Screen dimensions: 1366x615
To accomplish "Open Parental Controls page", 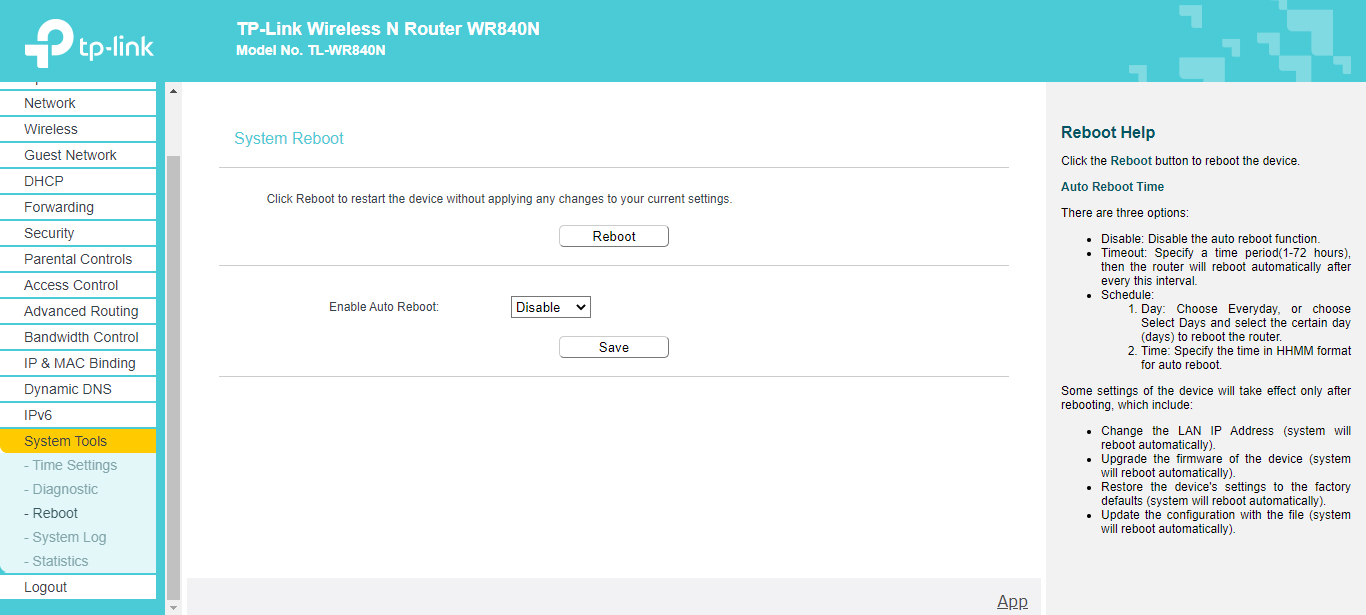I will (x=78, y=259).
